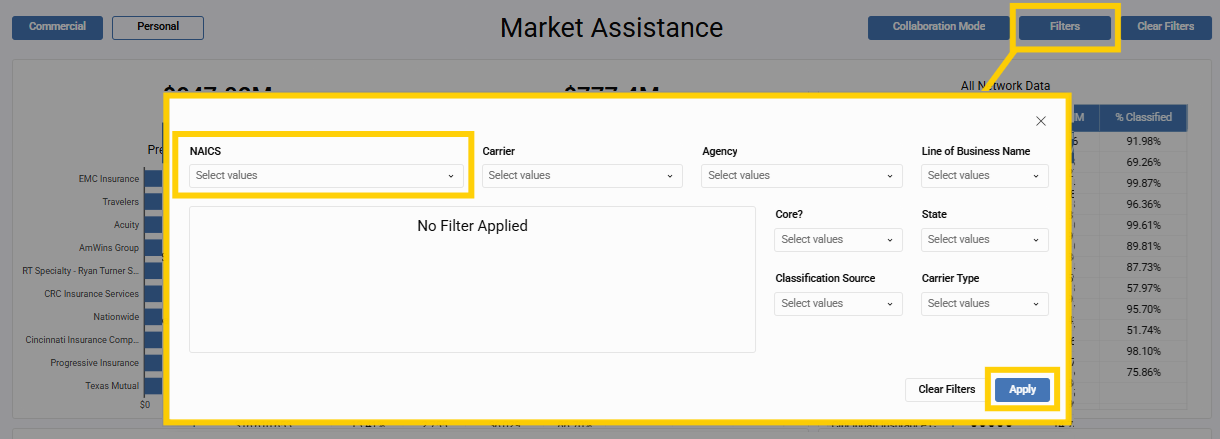The image size is (1220, 439).
Task: Open the Classification Source dropdown
Action: [x=839, y=303]
